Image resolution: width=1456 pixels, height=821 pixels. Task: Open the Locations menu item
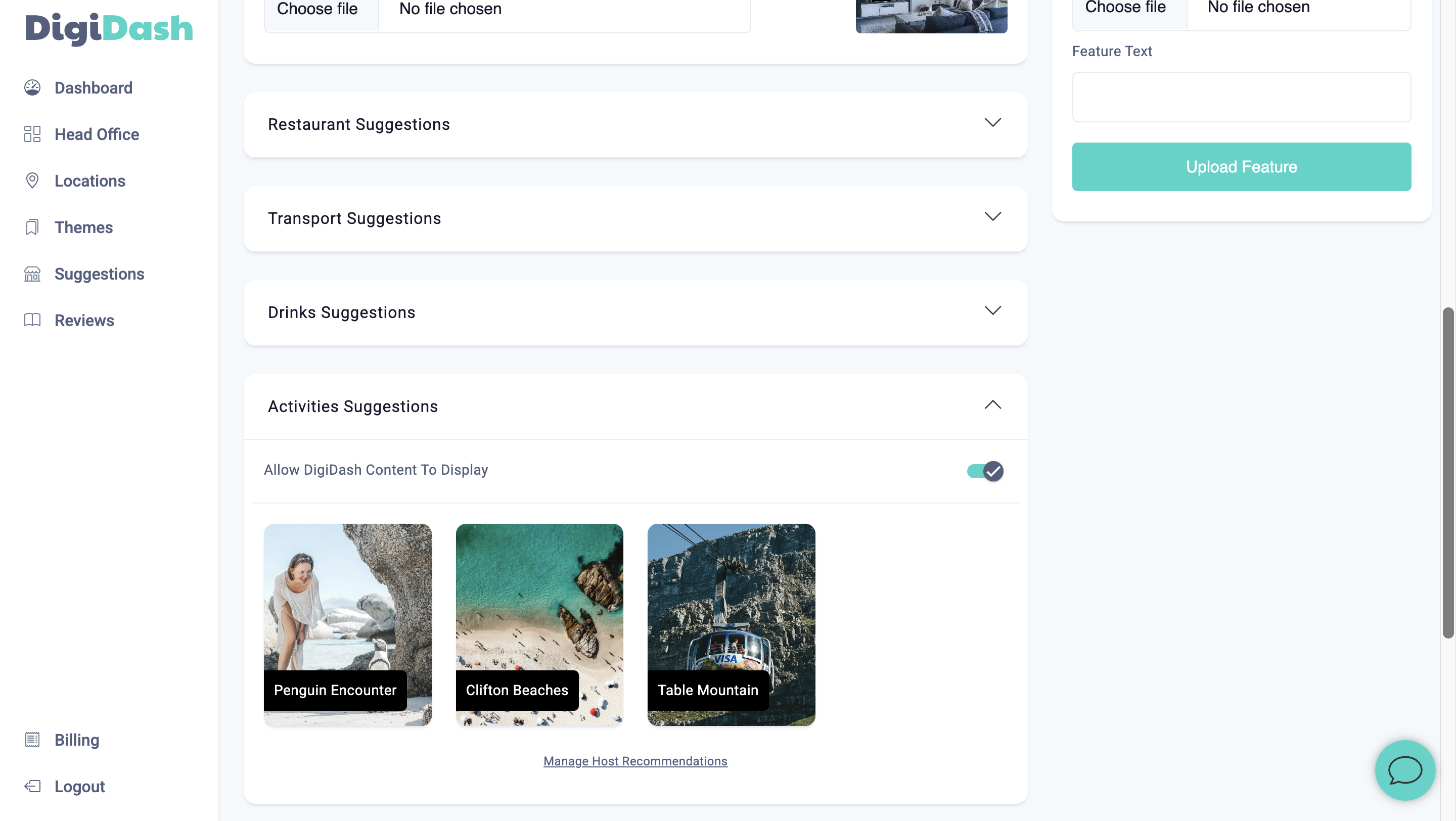coord(90,180)
